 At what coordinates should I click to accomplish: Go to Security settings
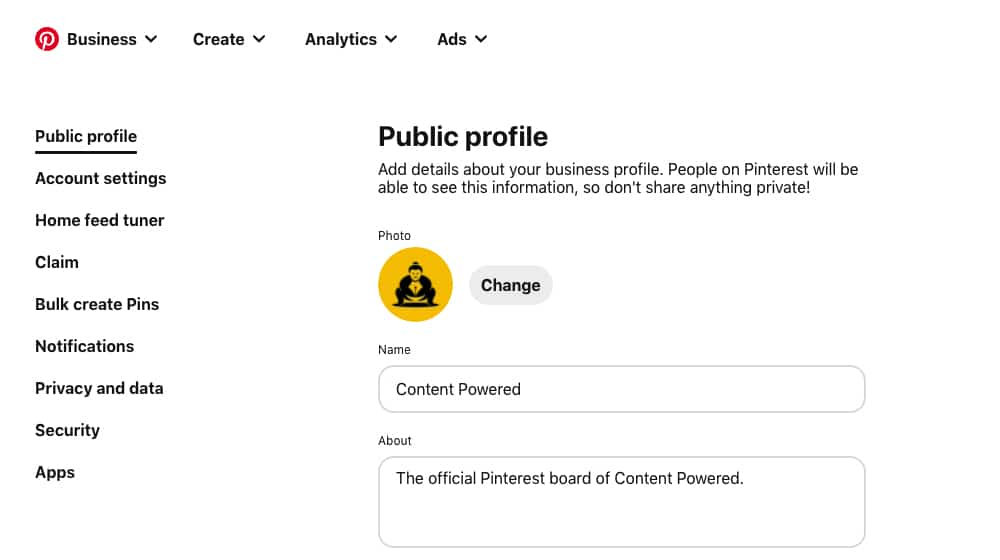click(68, 431)
